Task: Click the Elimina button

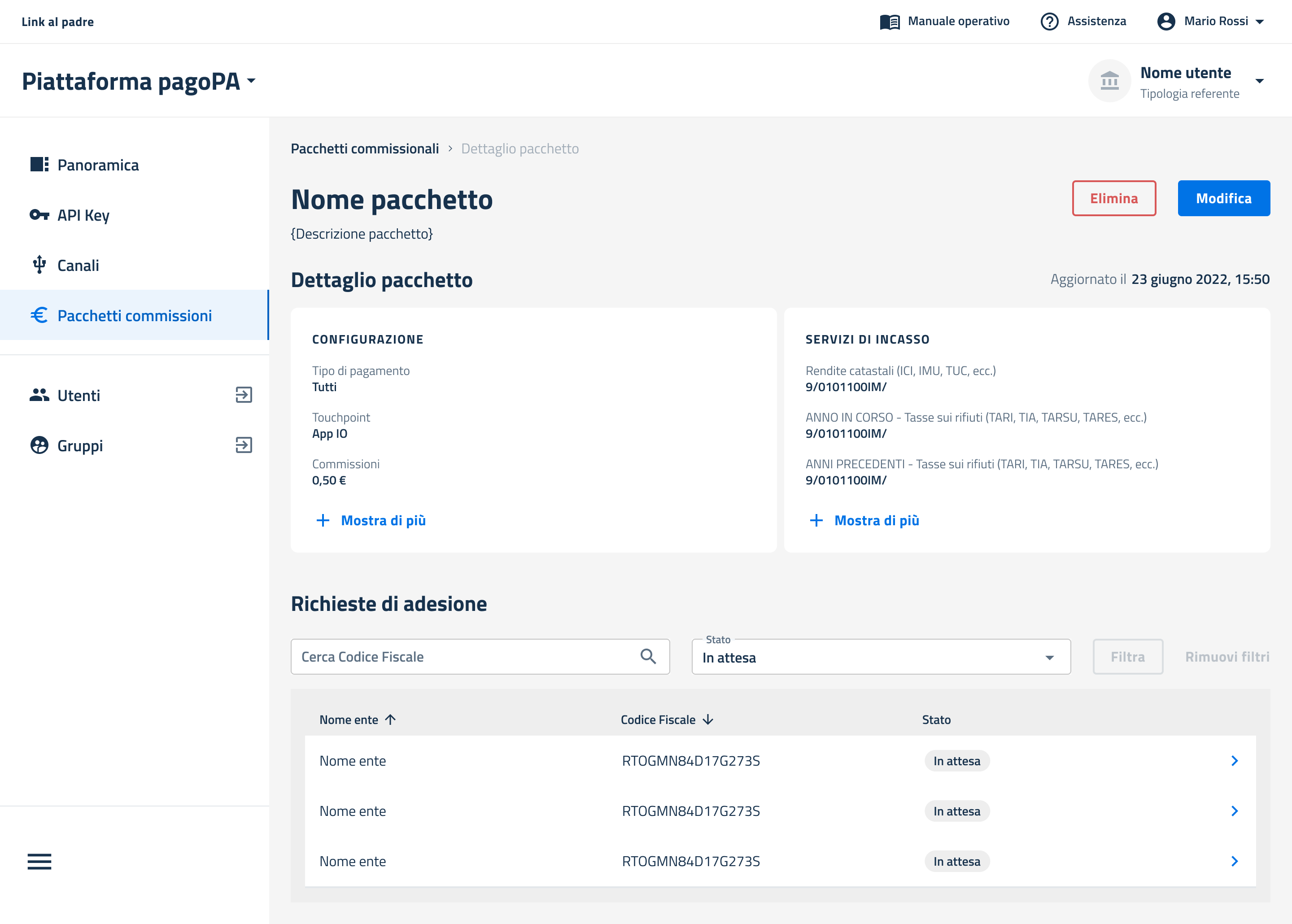Action: pyautogui.click(x=1113, y=198)
